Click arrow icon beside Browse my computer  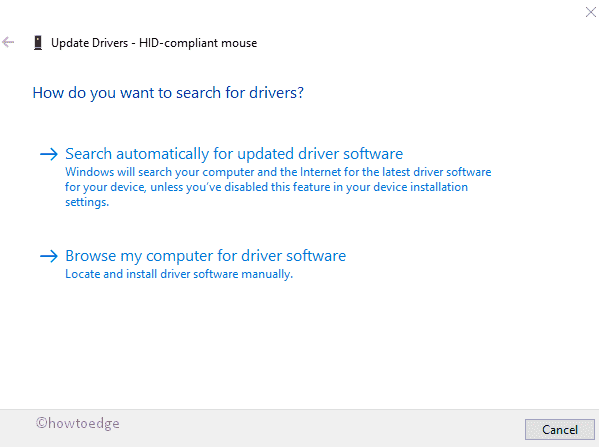[x=49, y=256]
